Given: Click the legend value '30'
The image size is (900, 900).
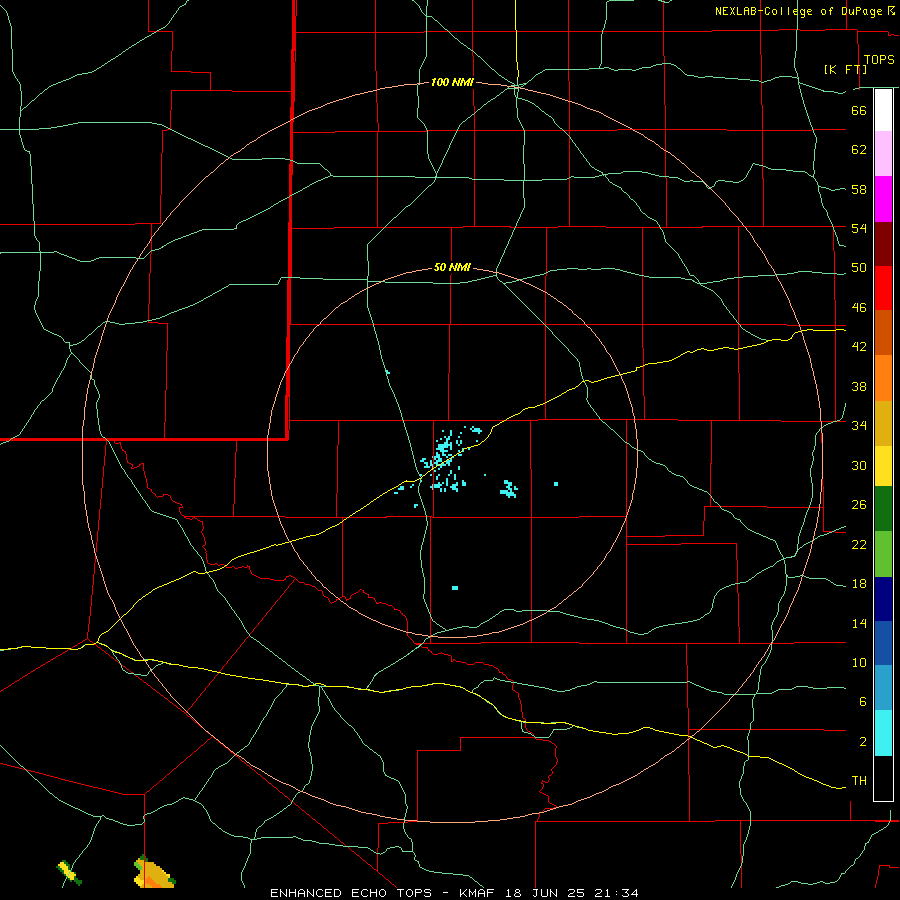Looking at the screenshot, I should pyautogui.click(x=859, y=465).
